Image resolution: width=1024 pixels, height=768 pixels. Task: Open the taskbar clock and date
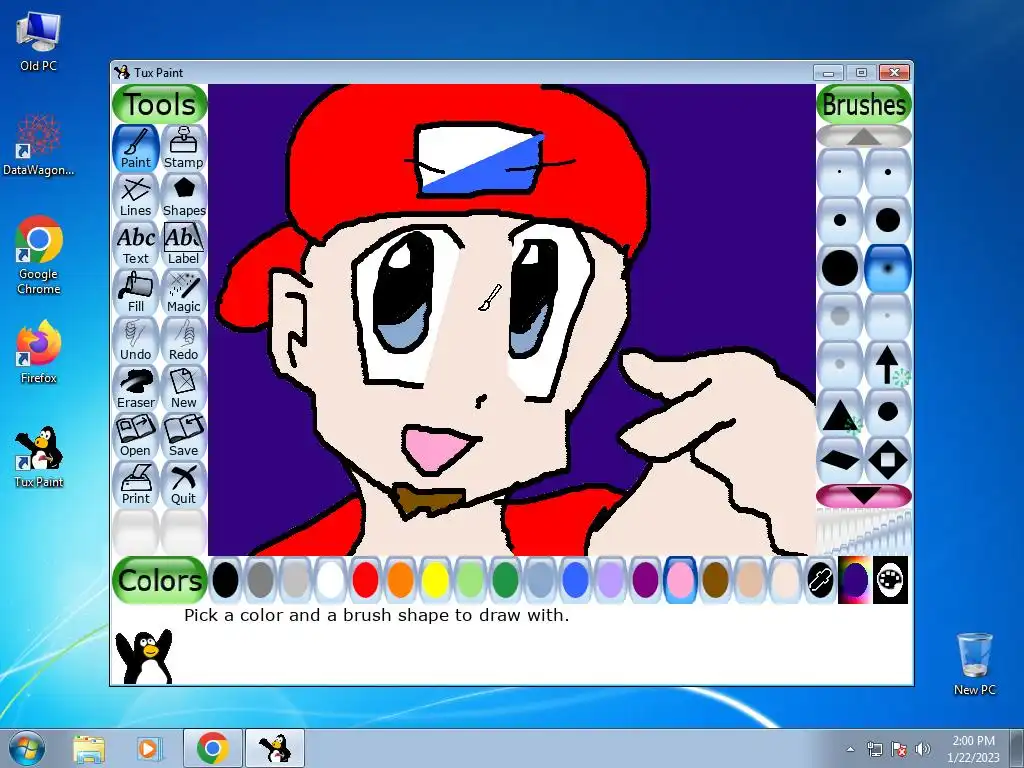coord(974,749)
